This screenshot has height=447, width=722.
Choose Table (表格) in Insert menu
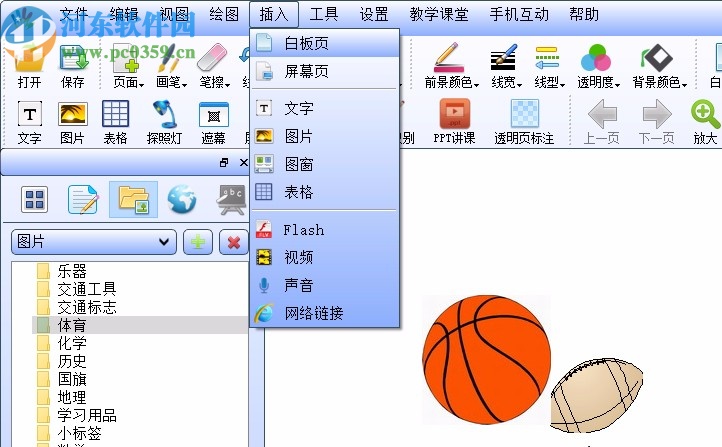(325, 192)
